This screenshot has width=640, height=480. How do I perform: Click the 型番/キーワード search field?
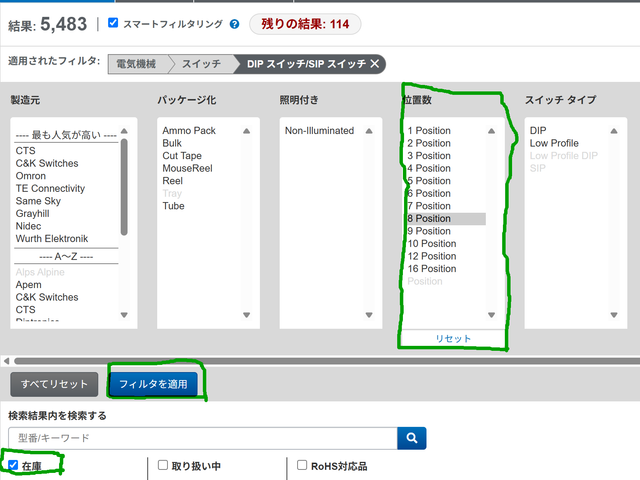tap(203, 438)
